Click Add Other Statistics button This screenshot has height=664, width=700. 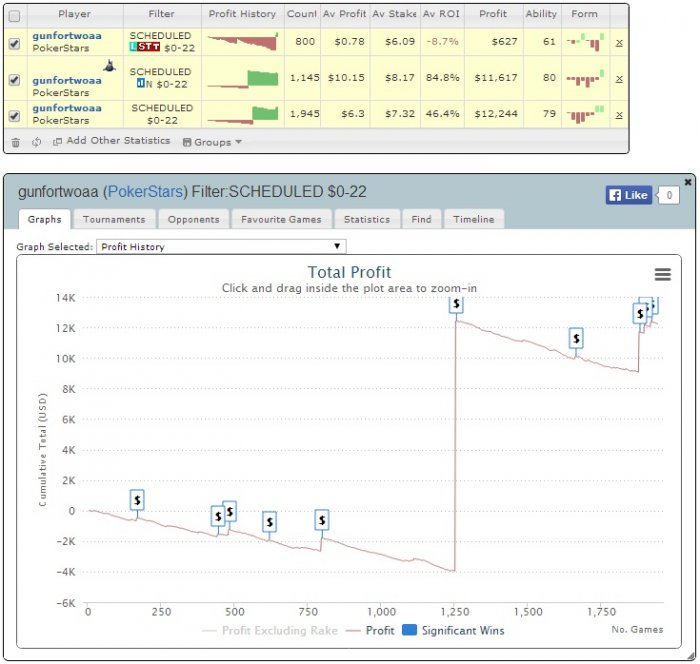(x=112, y=141)
